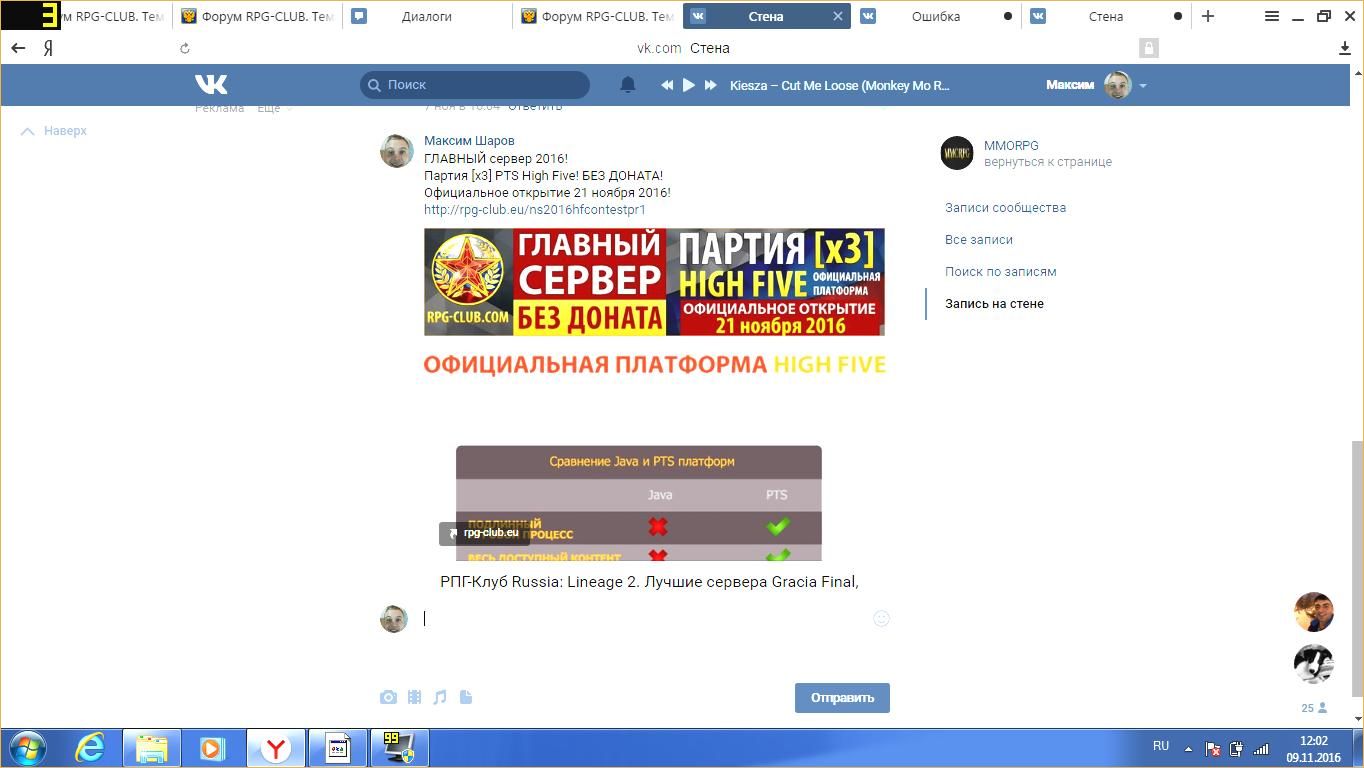1364x768 pixels.
Task: Open the network signal tray icon
Action: coord(1261,748)
